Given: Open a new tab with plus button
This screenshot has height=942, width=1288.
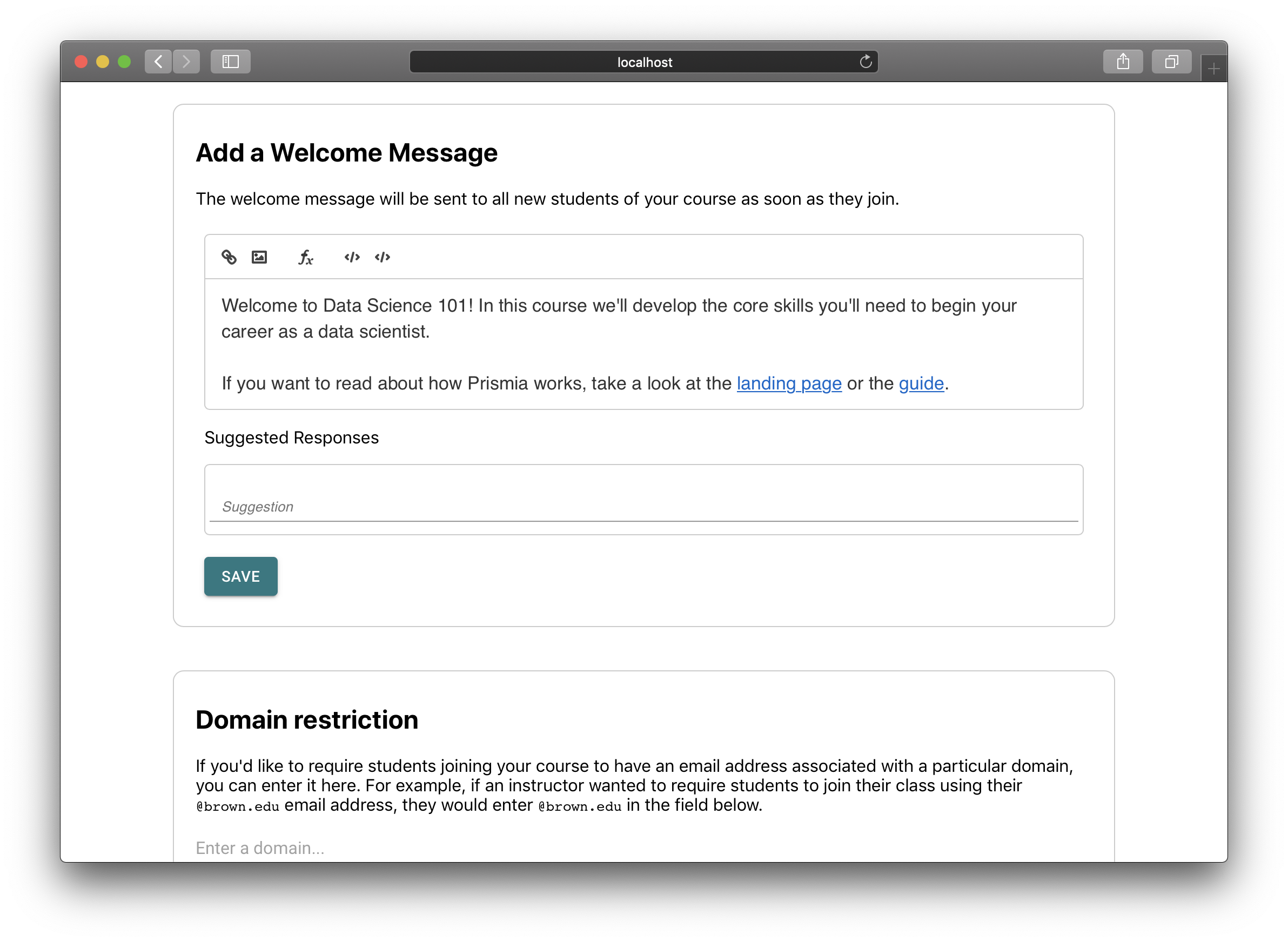Looking at the screenshot, I should tap(1213, 69).
